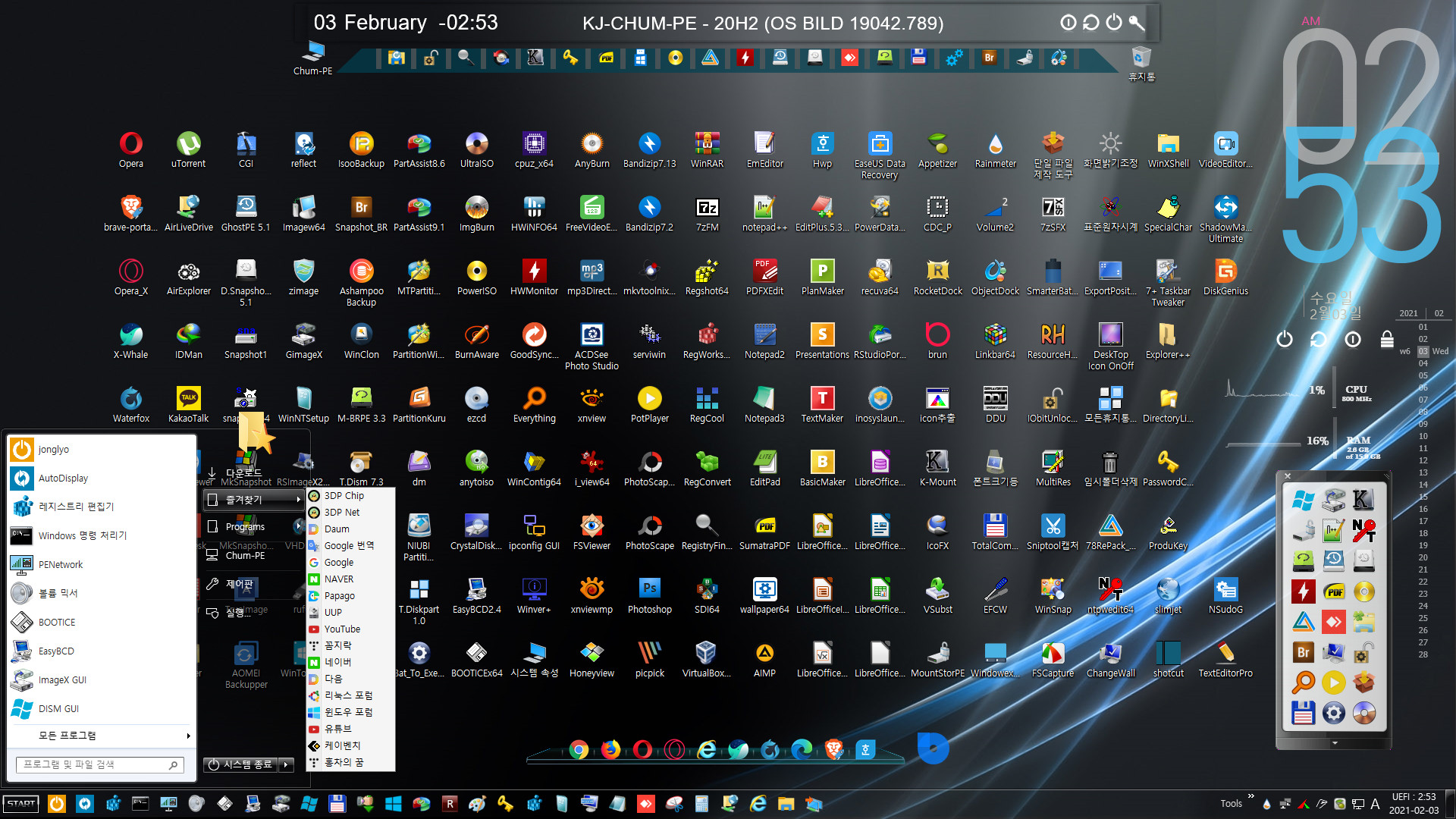Launch RocketDock desktop shortcut
Viewport: 1456px width, 819px height.
click(x=937, y=277)
